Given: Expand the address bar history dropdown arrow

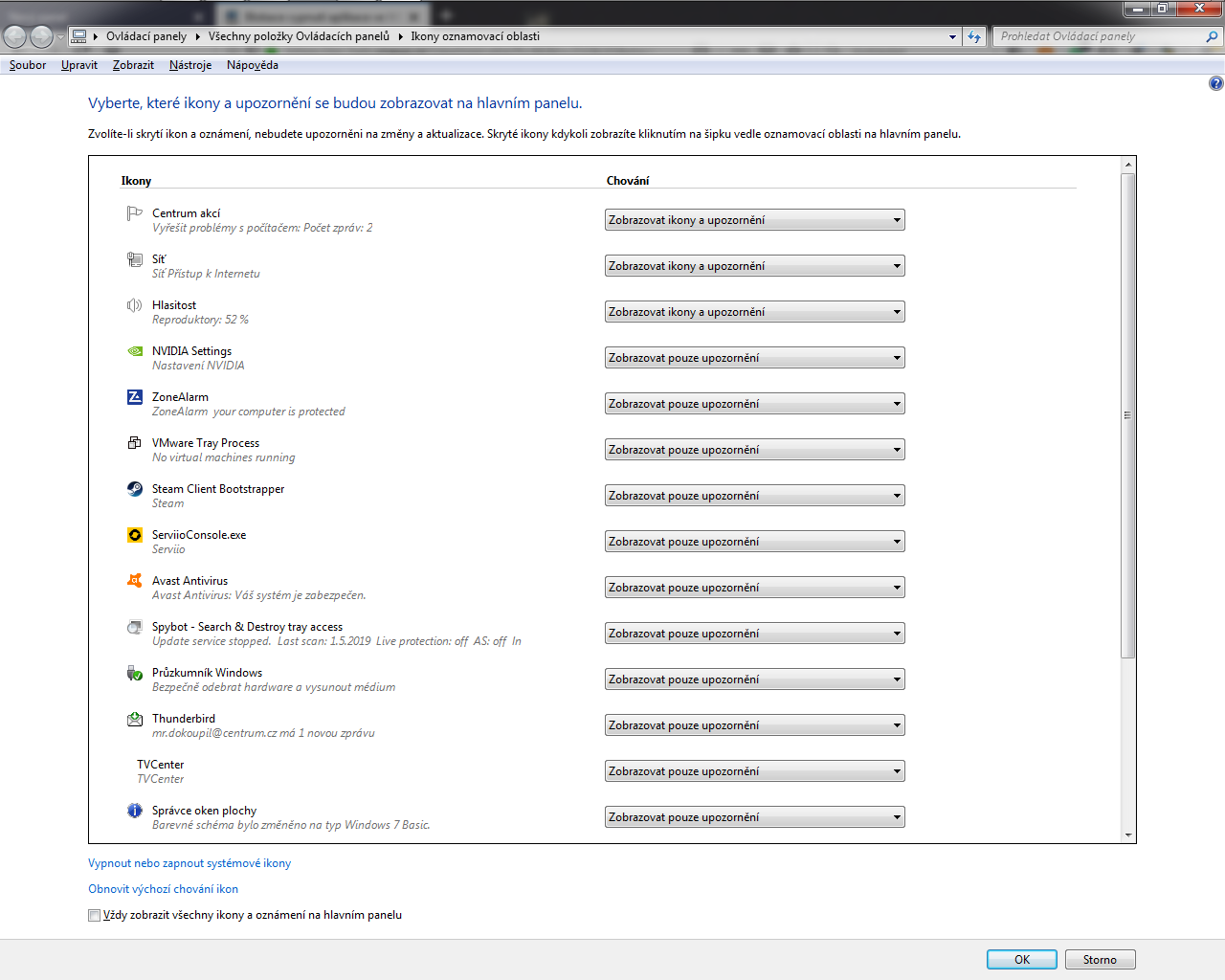Looking at the screenshot, I should [952, 36].
